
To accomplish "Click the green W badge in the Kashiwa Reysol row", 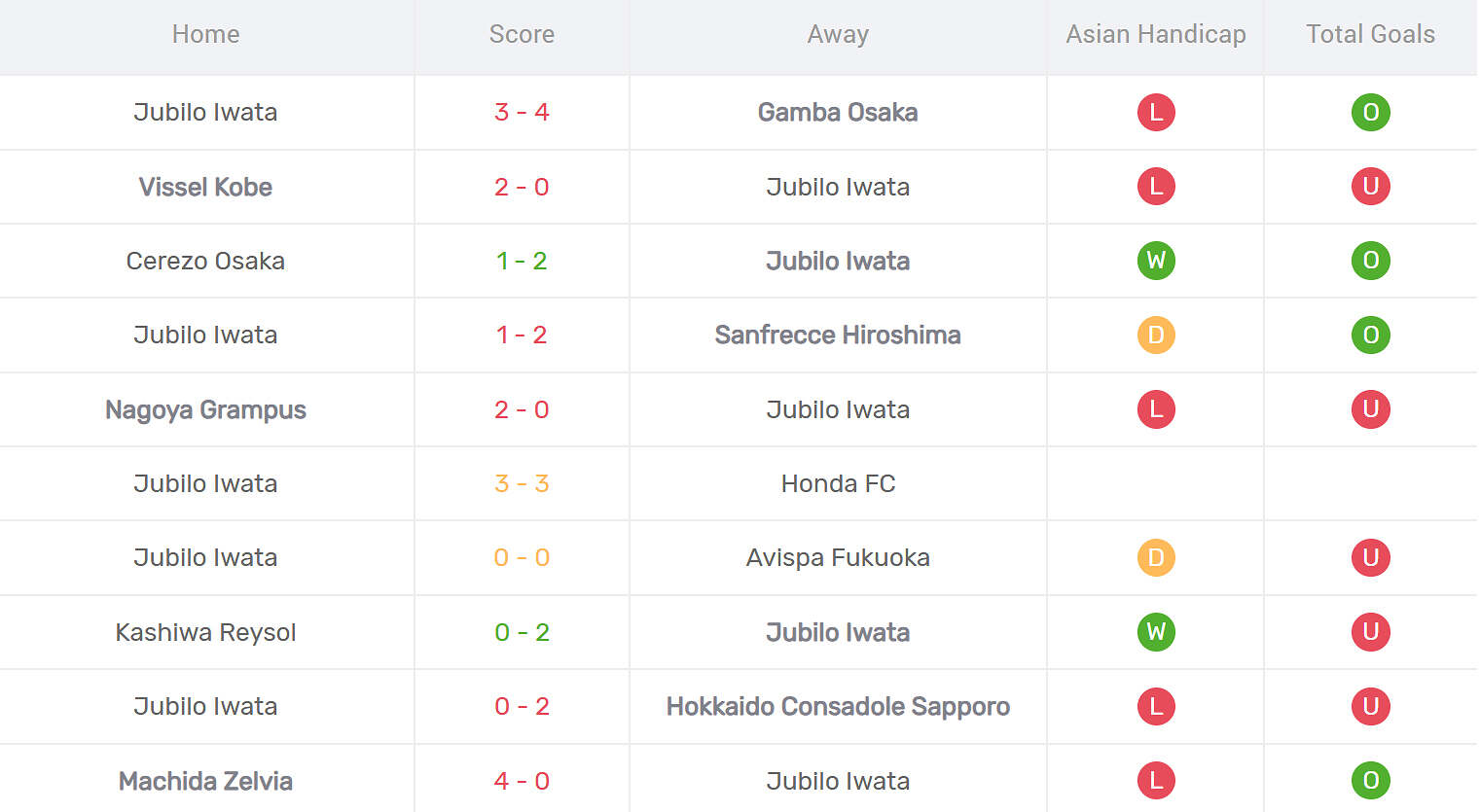I will coord(1156,632).
